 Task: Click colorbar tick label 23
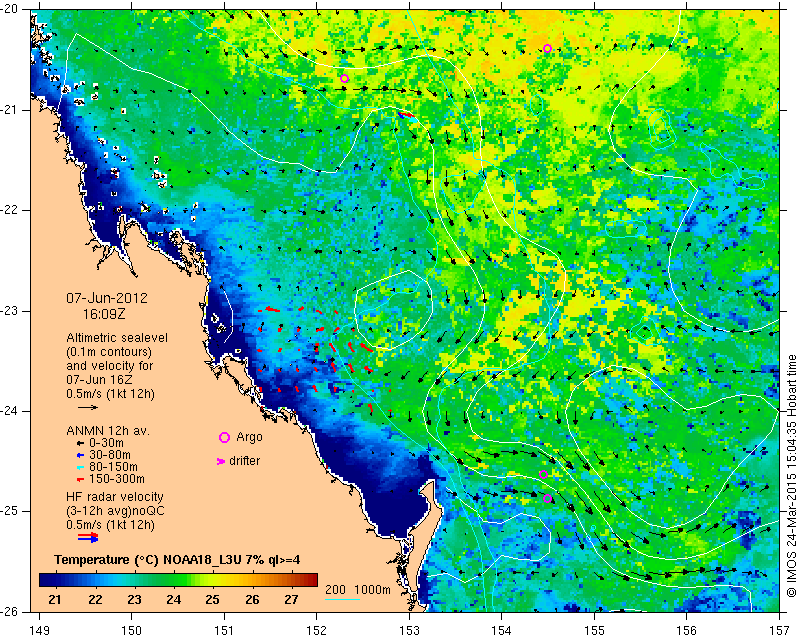(x=134, y=600)
